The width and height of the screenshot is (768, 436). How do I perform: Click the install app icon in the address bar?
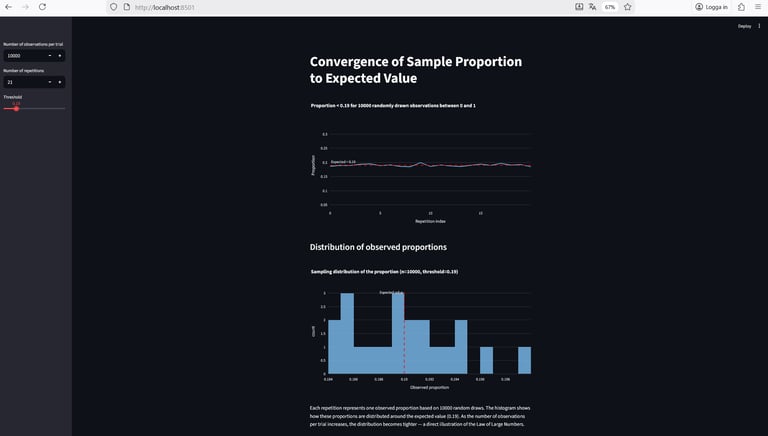tap(578, 7)
